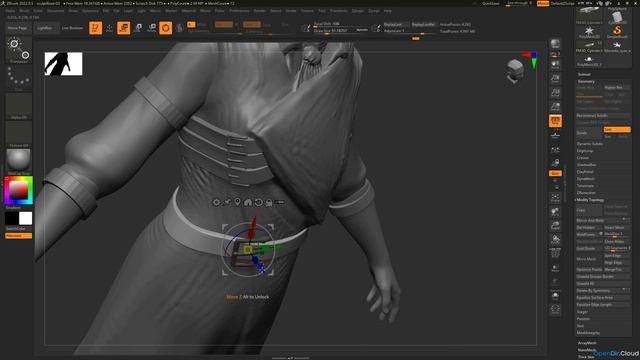Click the Home Page button
This screenshot has height=360, width=640.
(x=18, y=28)
